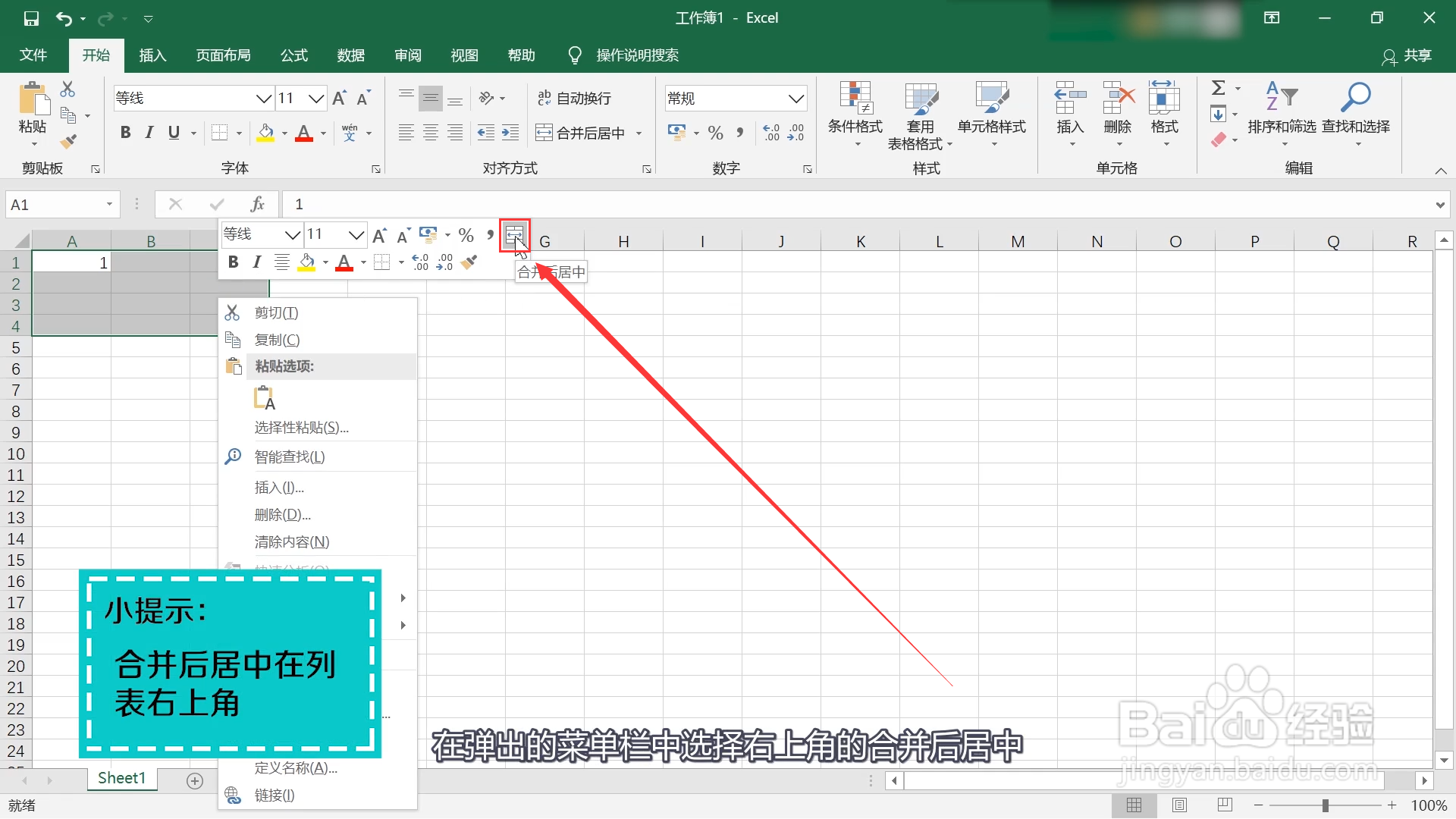Click the Format Painter icon
Screen dimensions: 1456x819
(69, 141)
